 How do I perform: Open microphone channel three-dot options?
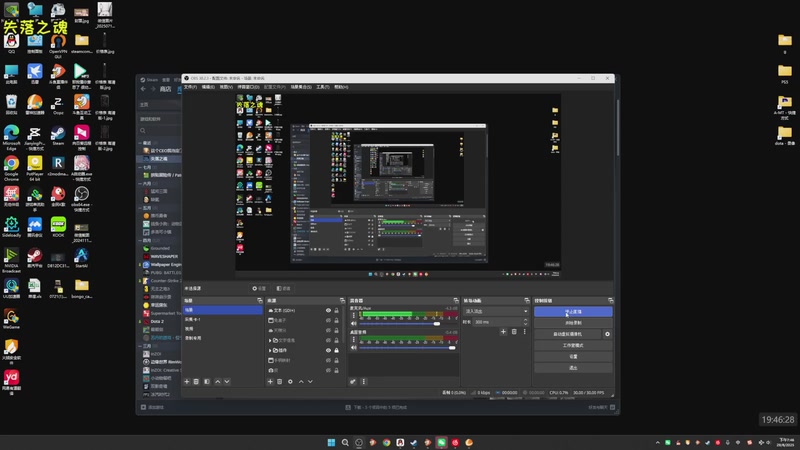pos(354,315)
